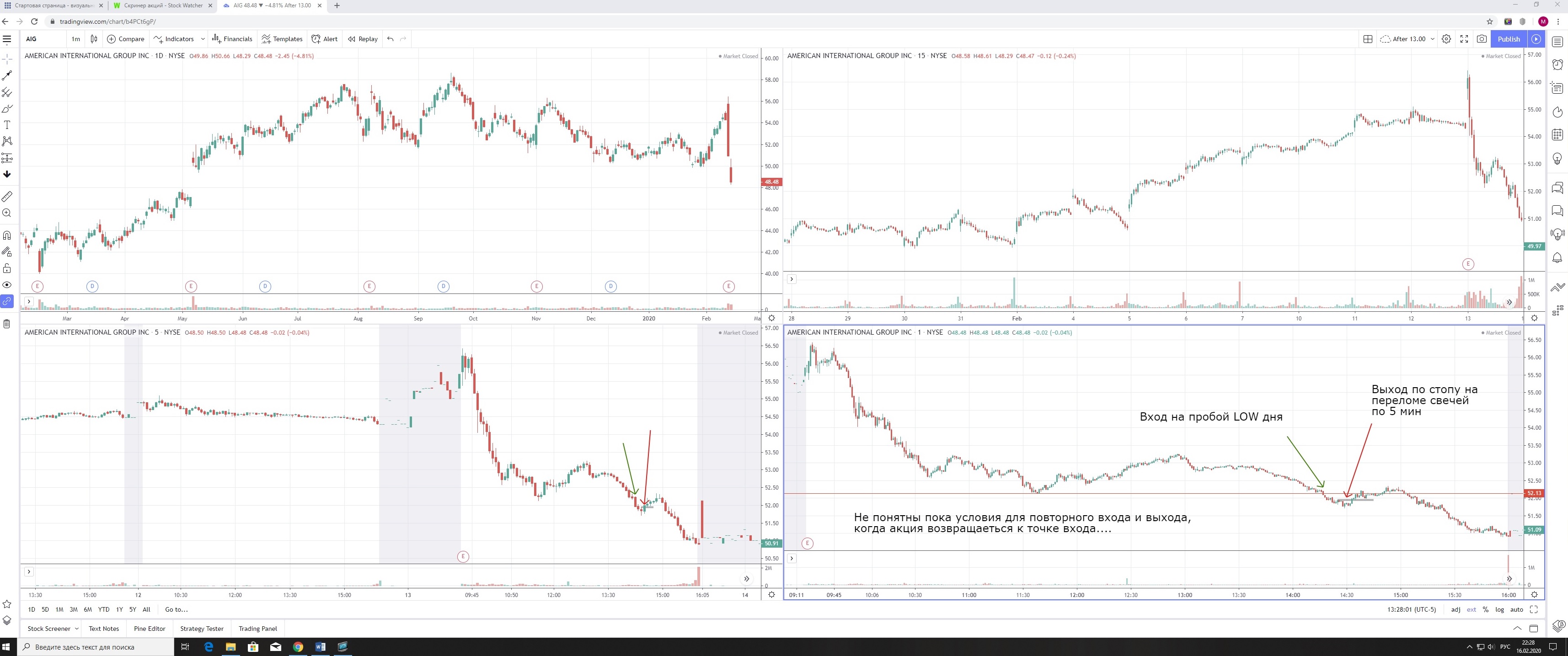Viewport: 1568px width, 656px height.
Task: Click the blue Publish button
Action: coord(1509,39)
